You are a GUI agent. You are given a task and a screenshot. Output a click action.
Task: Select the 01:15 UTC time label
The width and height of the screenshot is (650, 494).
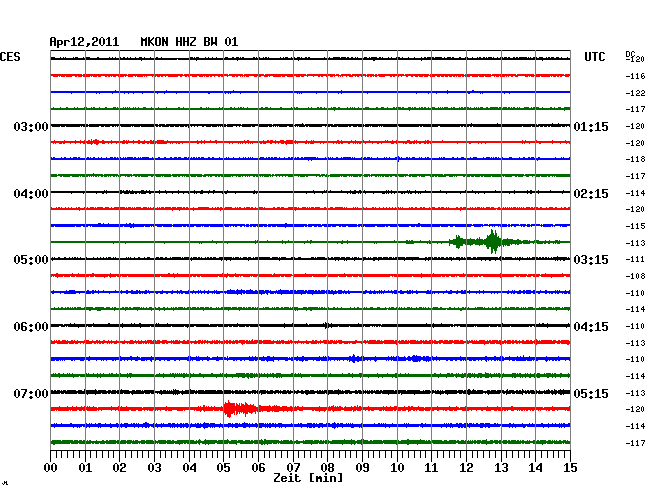pyautogui.click(x=591, y=127)
